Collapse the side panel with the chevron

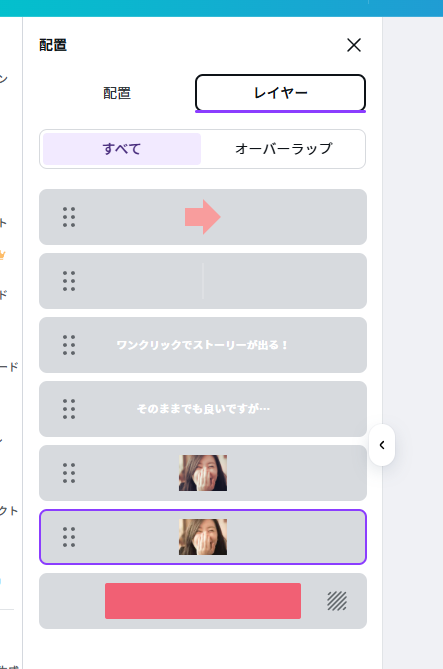coord(382,445)
